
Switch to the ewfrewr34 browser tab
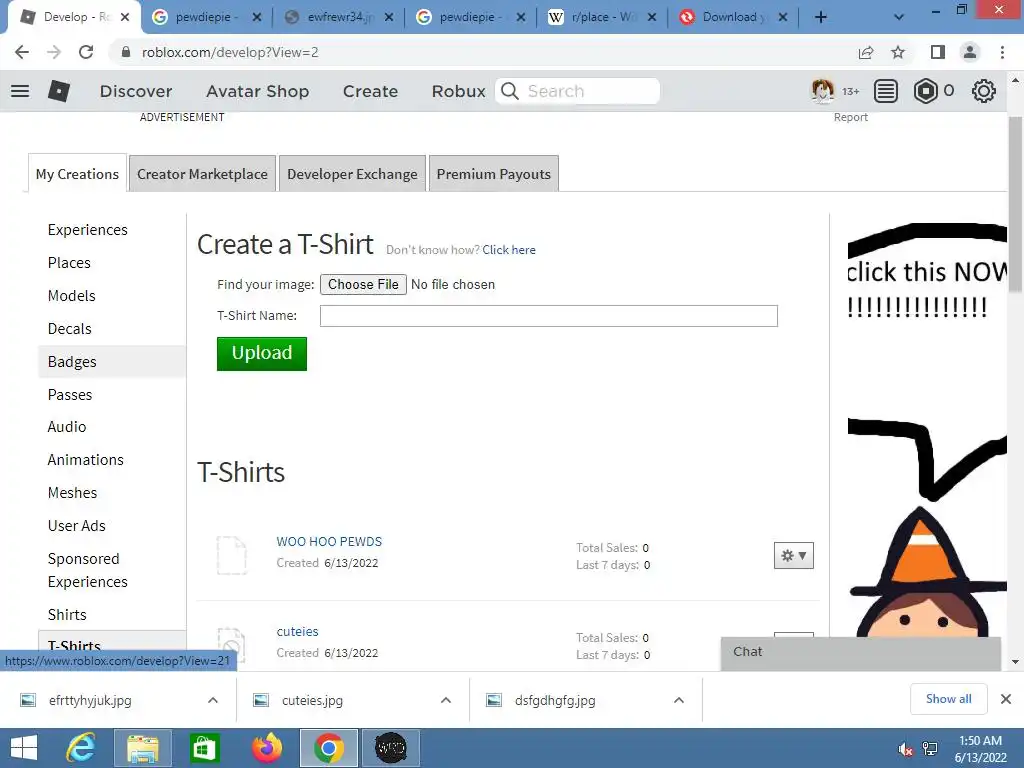(x=339, y=17)
